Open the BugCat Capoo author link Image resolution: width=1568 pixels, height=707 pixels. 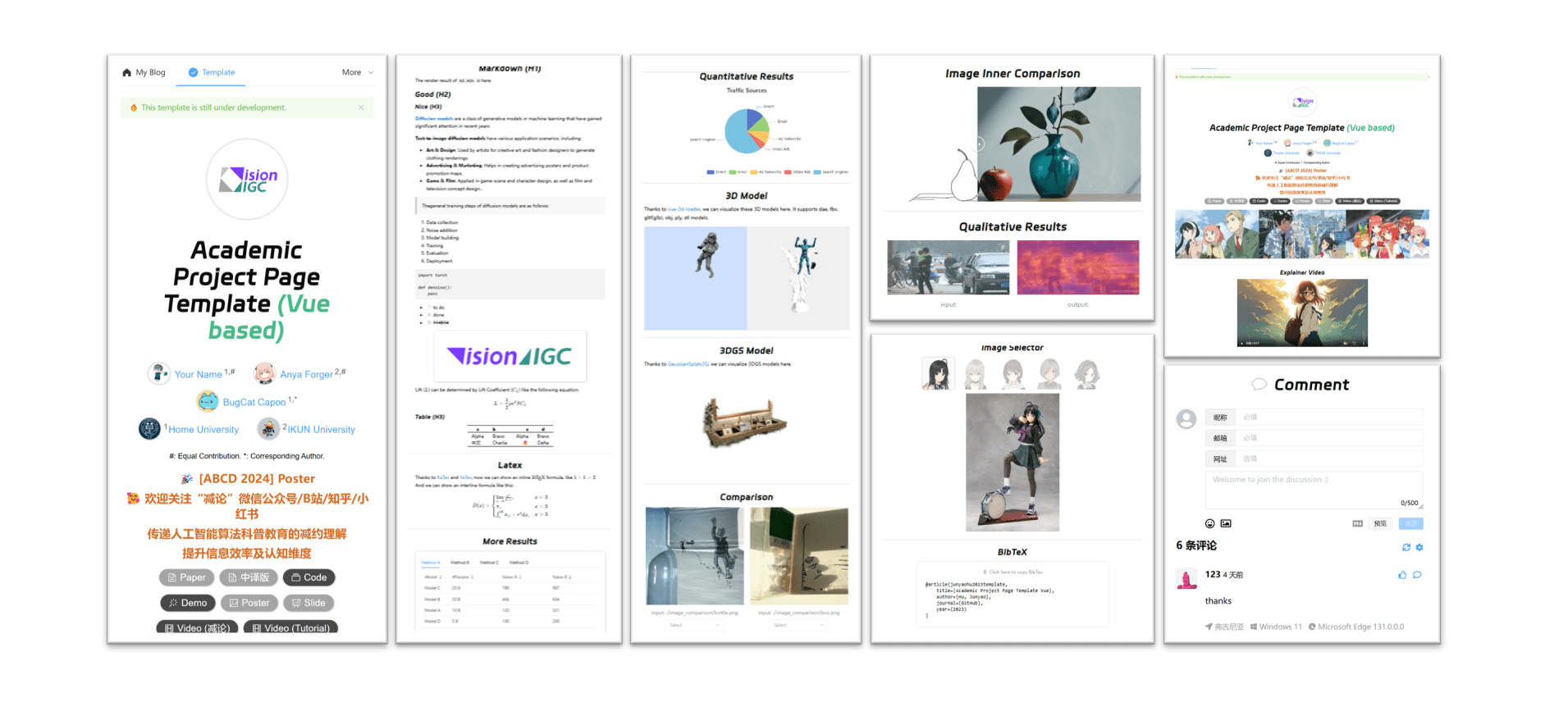[x=254, y=403]
